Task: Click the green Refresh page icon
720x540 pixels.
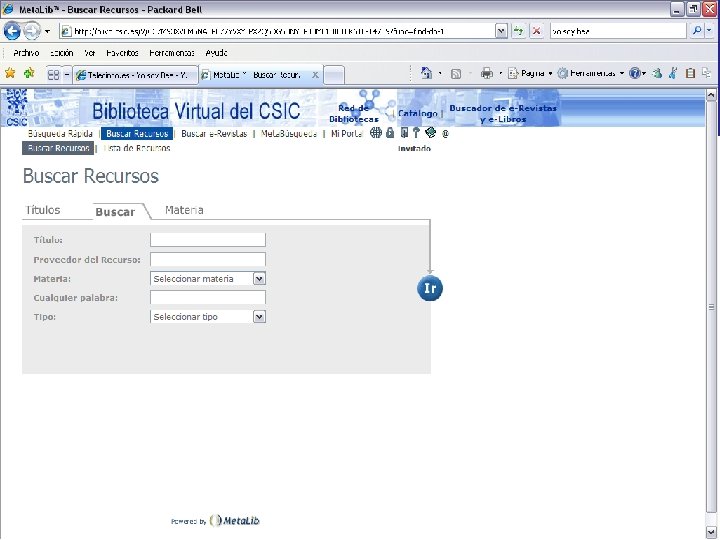Action: 518,31
